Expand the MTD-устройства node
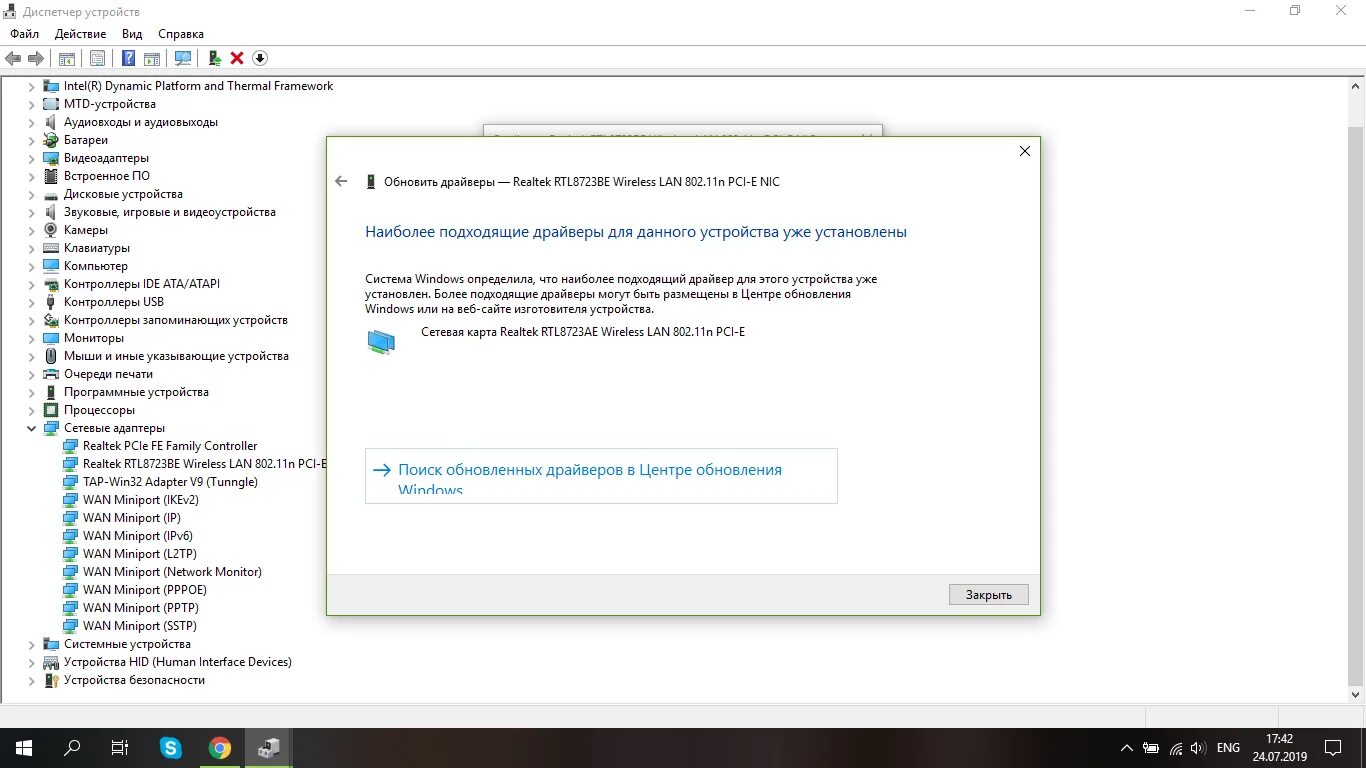Image resolution: width=1366 pixels, height=768 pixels. pyautogui.click(x=31, y=104)
